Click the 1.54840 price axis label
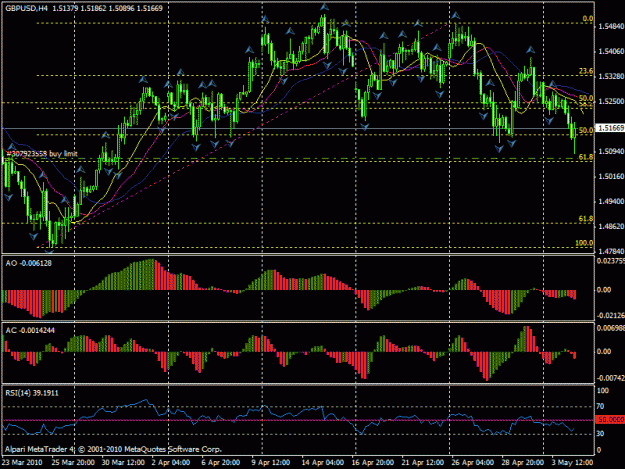The height and width of the screenshot is (469, 625). tap(611, 26)
